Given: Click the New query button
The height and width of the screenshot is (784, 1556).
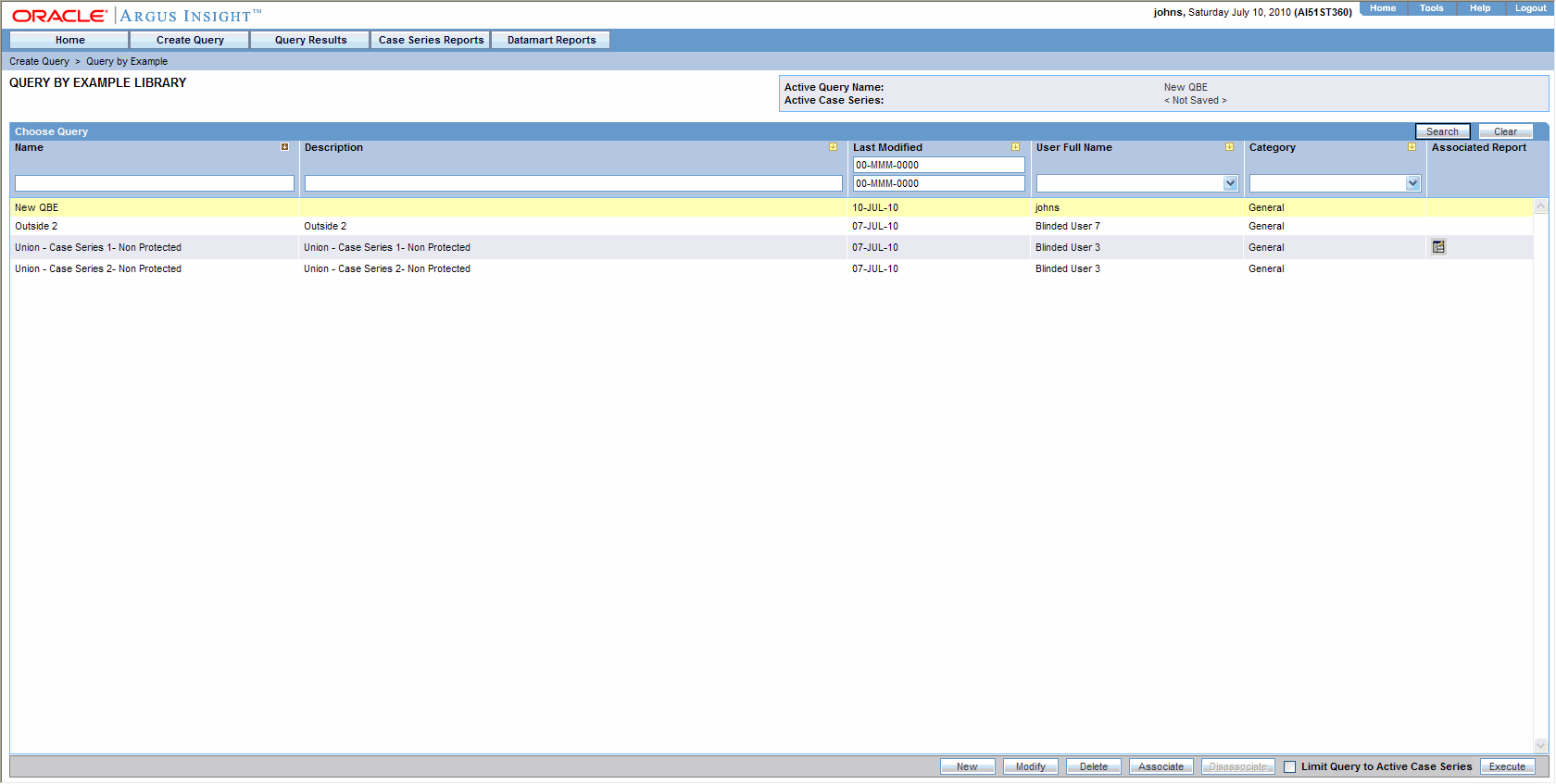Looking at the screenshot, I should (967, 766).
